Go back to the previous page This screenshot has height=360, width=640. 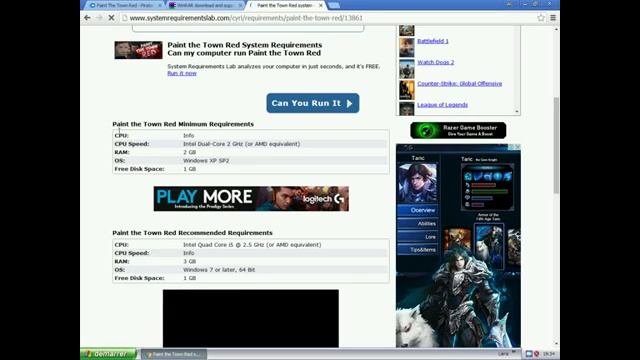[x=87, y=18]
